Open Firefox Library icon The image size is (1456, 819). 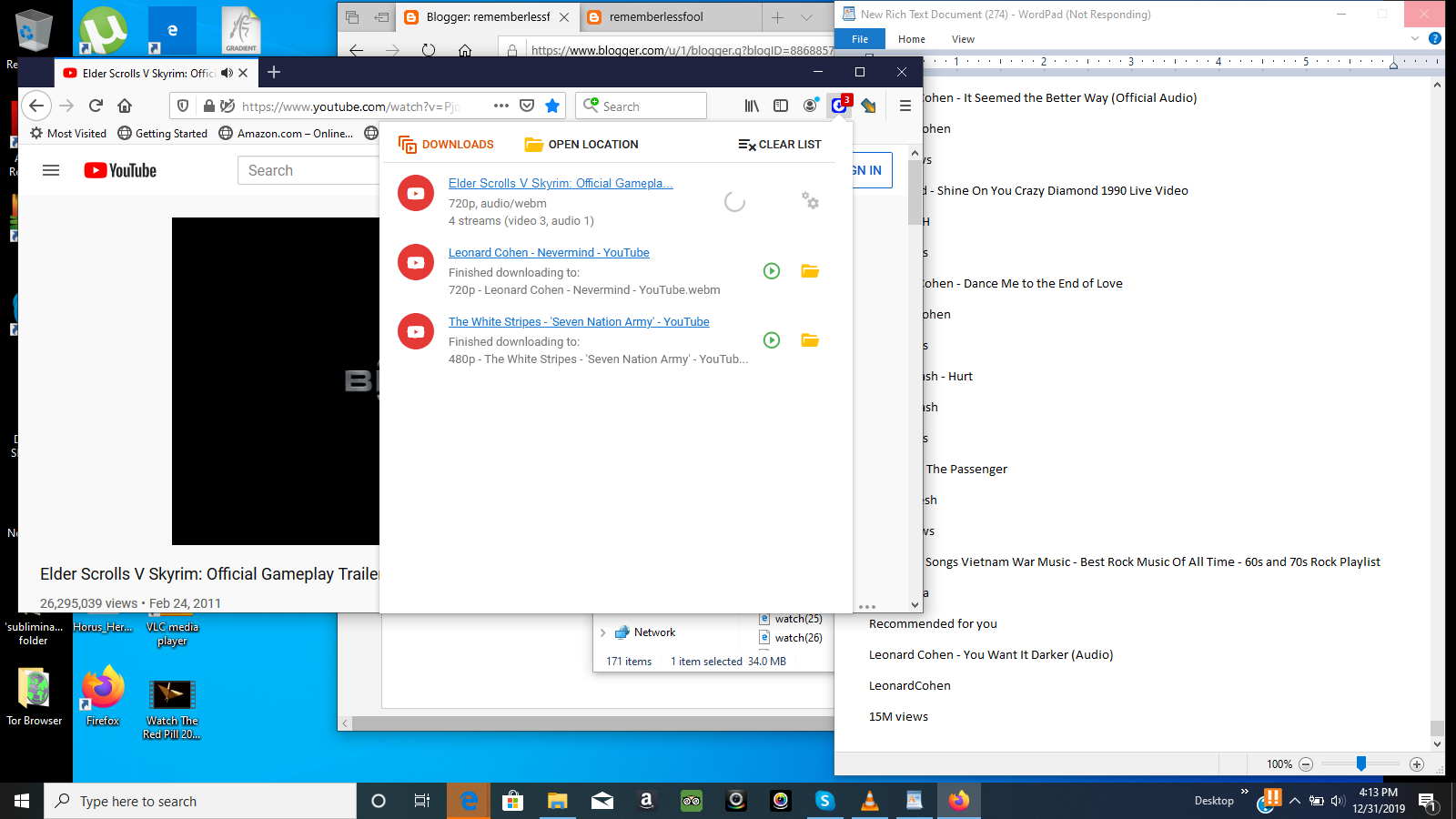[752, 106]
